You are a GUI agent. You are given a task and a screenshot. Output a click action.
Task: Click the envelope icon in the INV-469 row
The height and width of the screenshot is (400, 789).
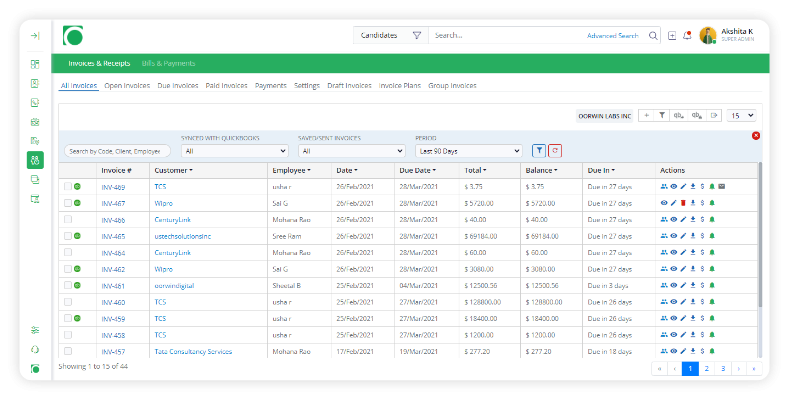[x=722, y=186]
